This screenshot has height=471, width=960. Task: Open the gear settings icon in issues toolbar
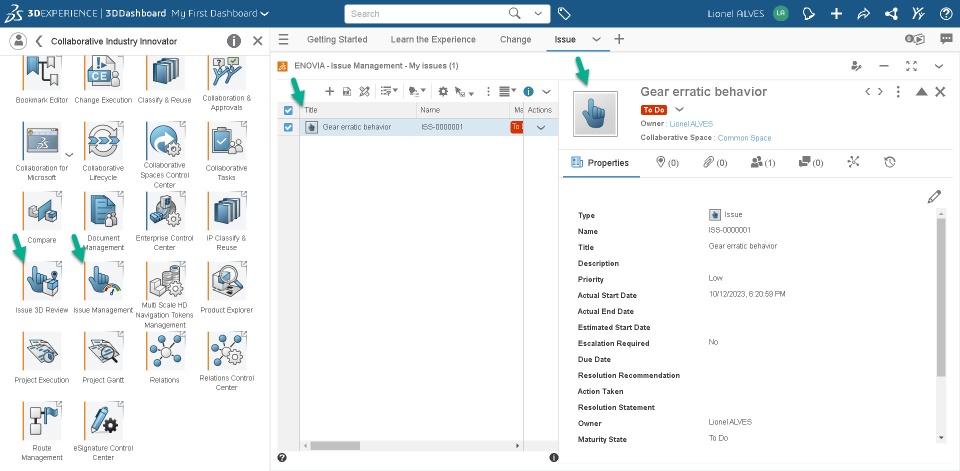(443, 91)
